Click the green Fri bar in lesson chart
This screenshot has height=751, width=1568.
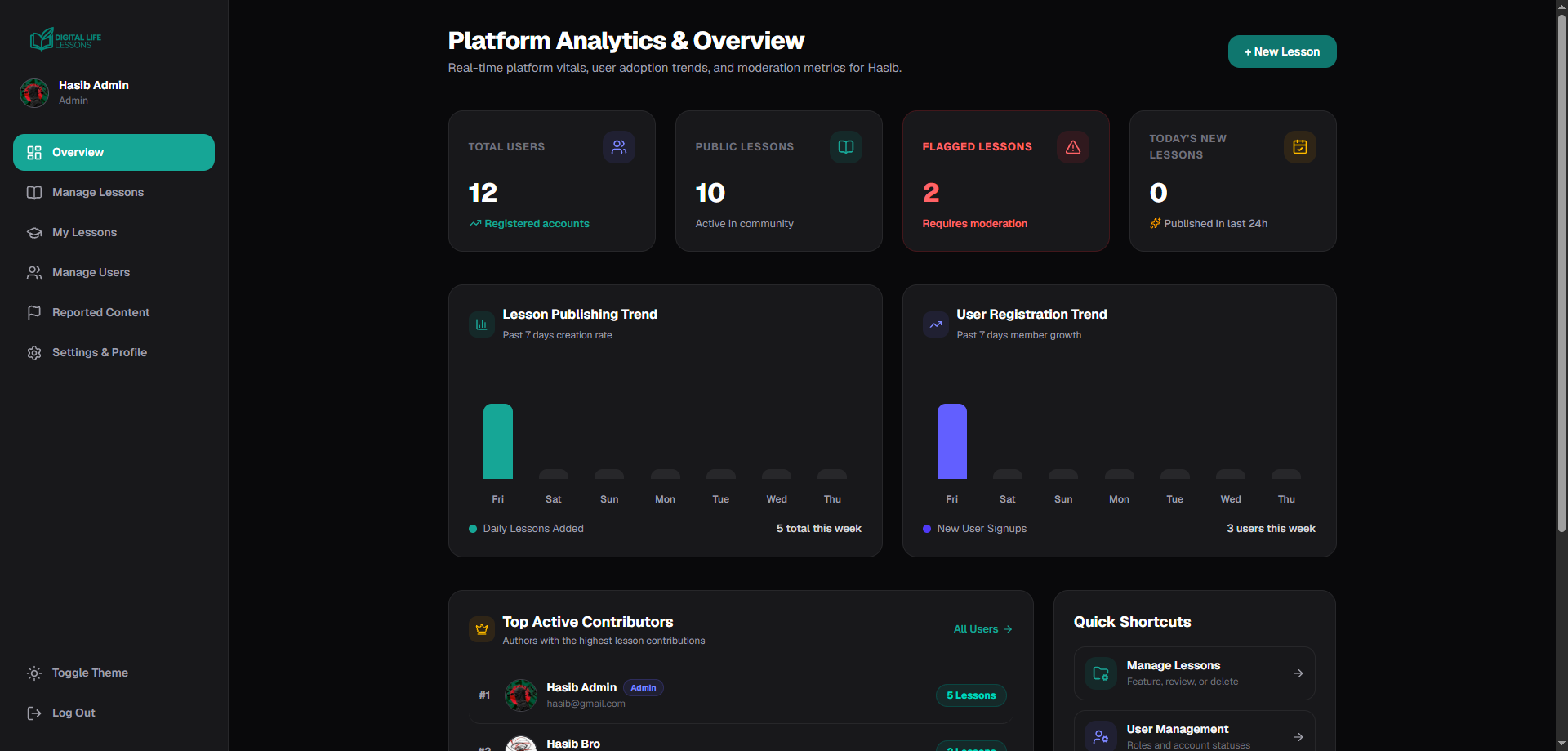(x=498, y=441)
